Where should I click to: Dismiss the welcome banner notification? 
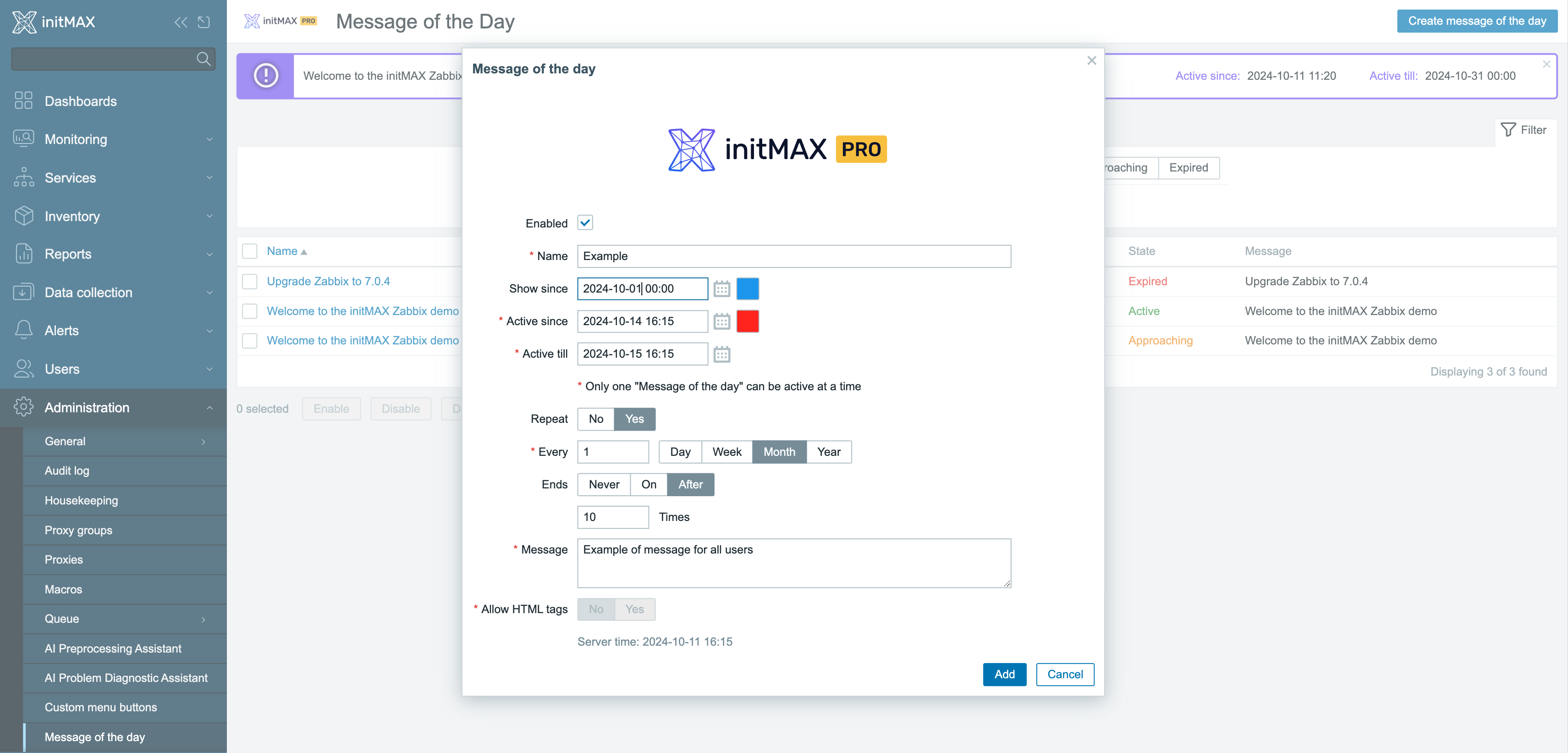(x=1546, y=64)
